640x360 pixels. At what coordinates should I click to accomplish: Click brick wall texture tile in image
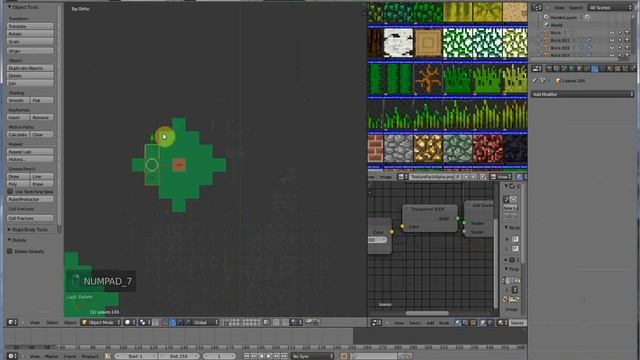tap(375, 149)
